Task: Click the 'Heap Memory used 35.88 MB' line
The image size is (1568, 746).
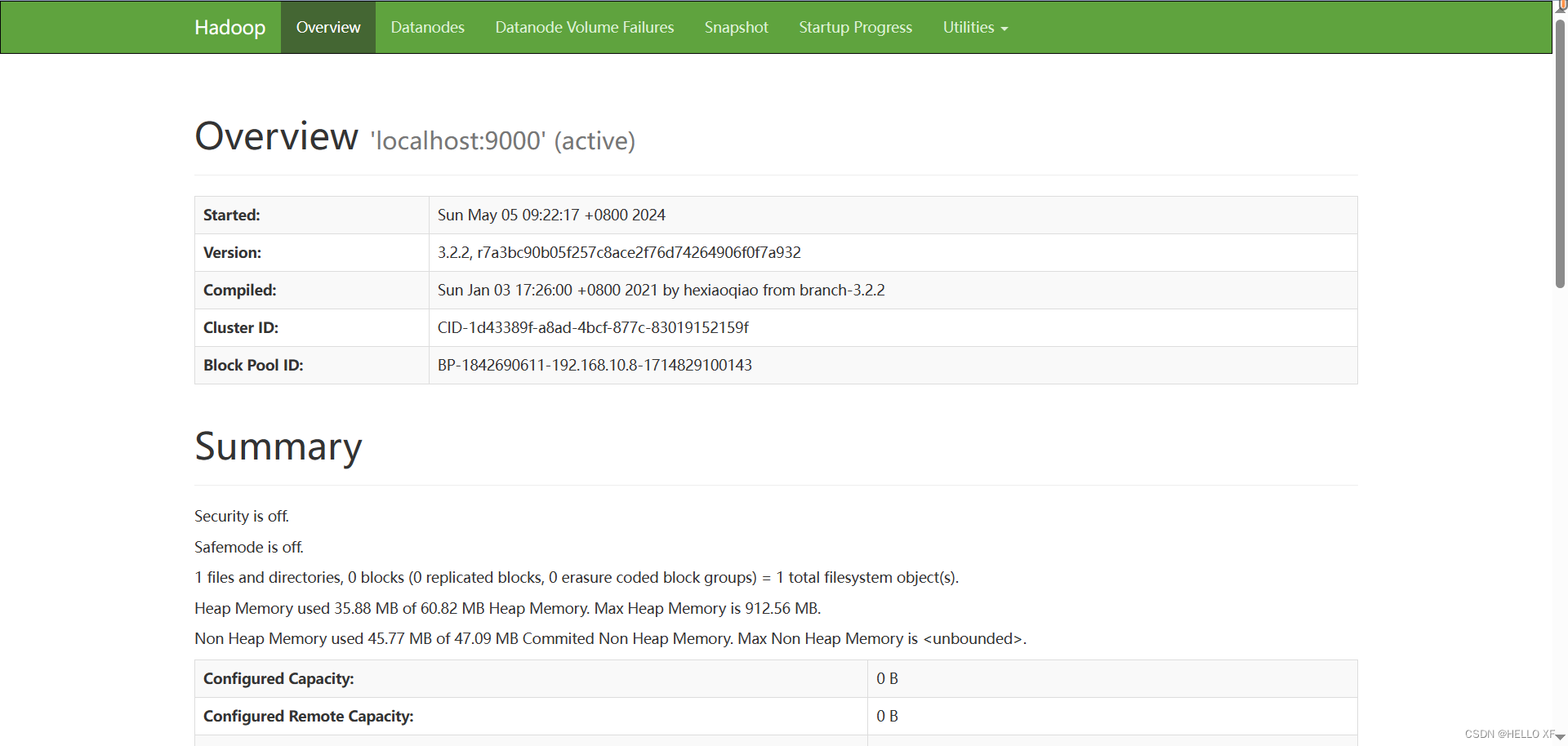Action: click(x=507, y=608)
